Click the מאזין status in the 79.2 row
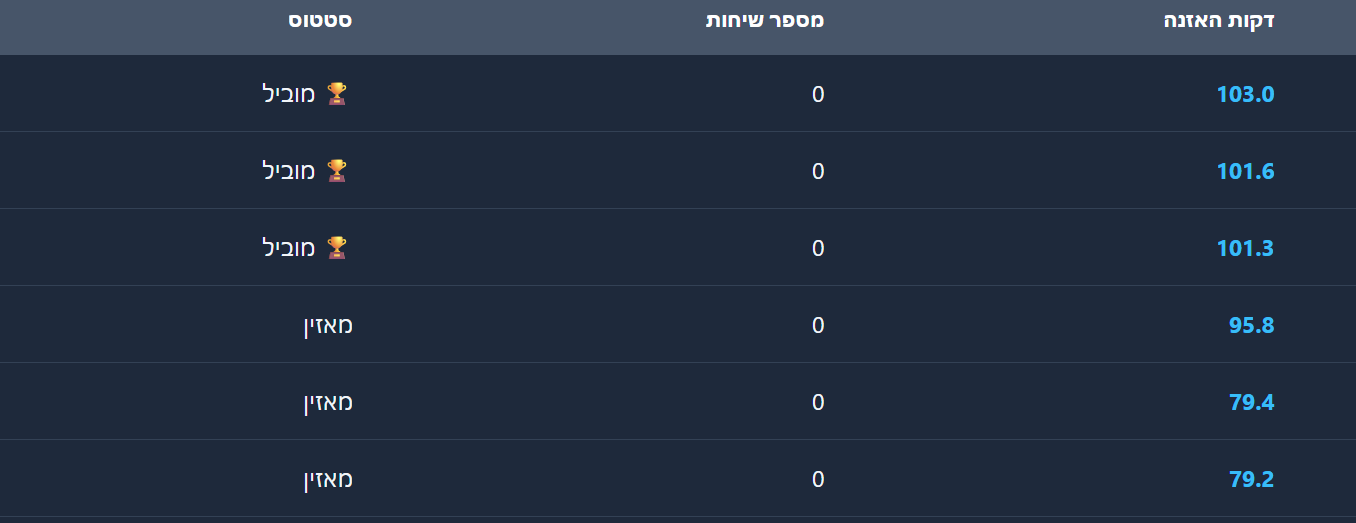 pyautogui.click(x=328, y=479)
